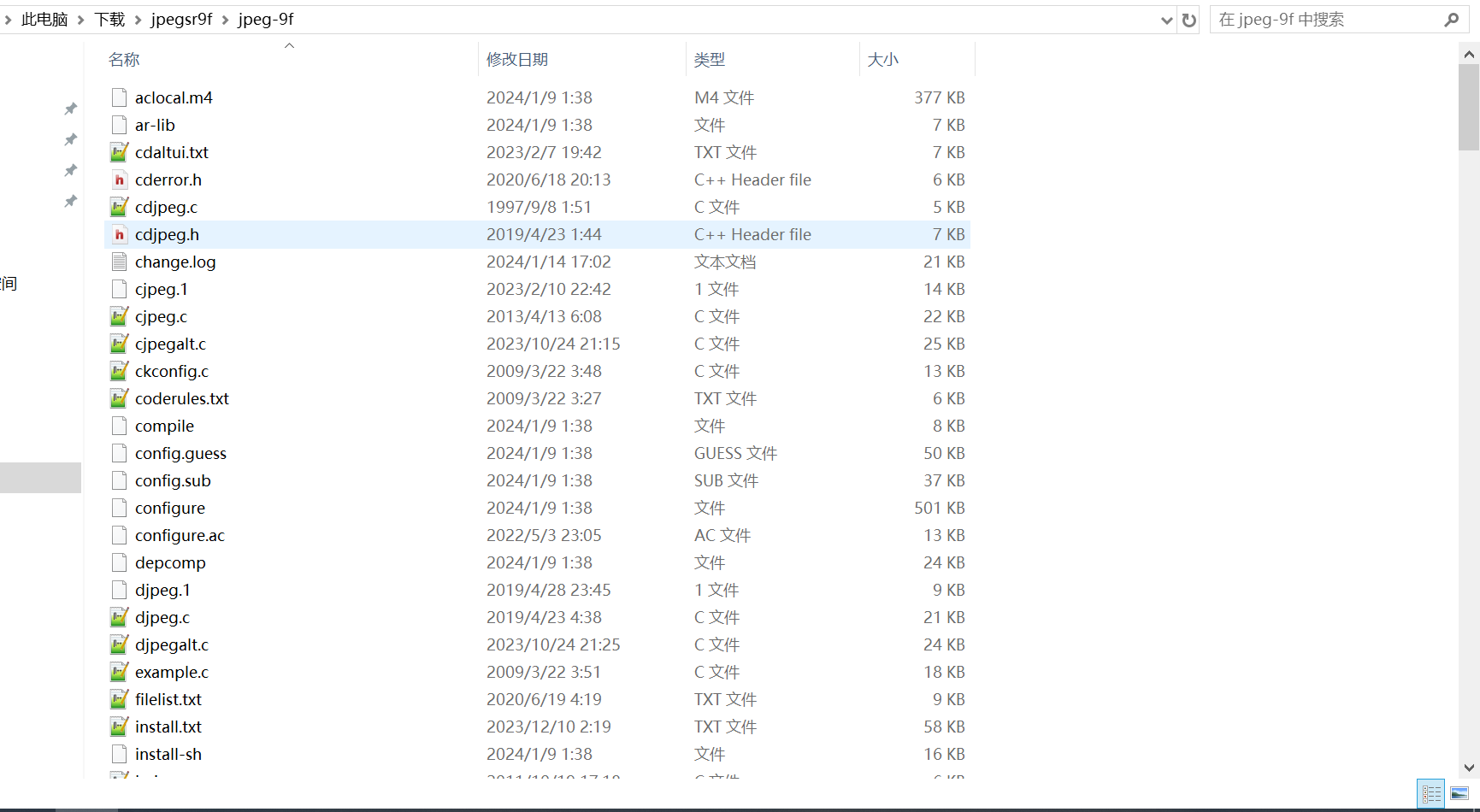Click the djpegalt.c file icon

coord(120,644)
